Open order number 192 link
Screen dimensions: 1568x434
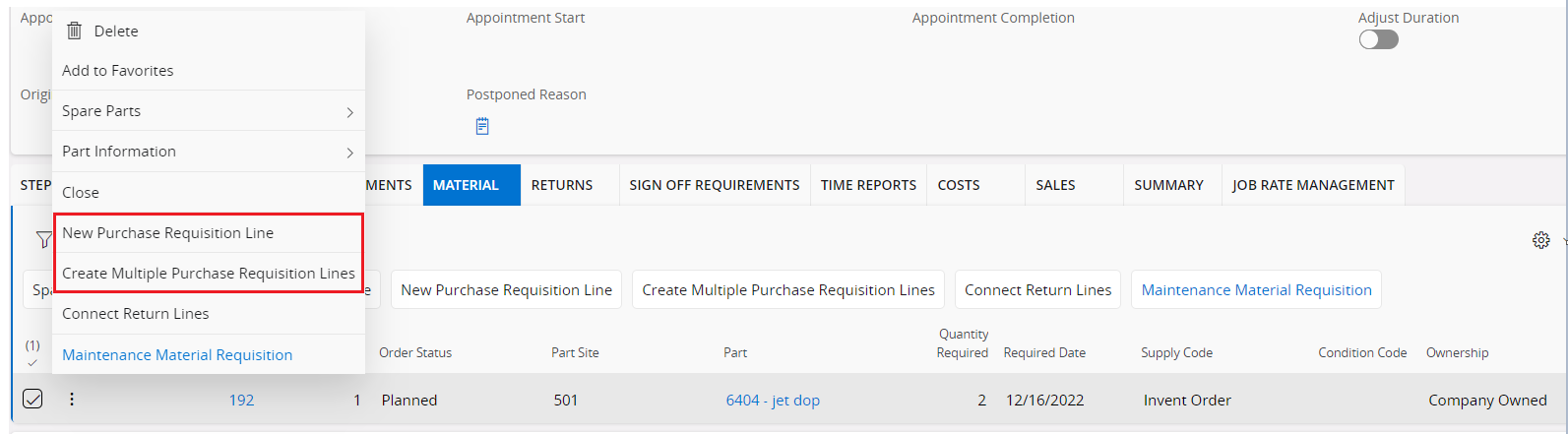point(241,401)
